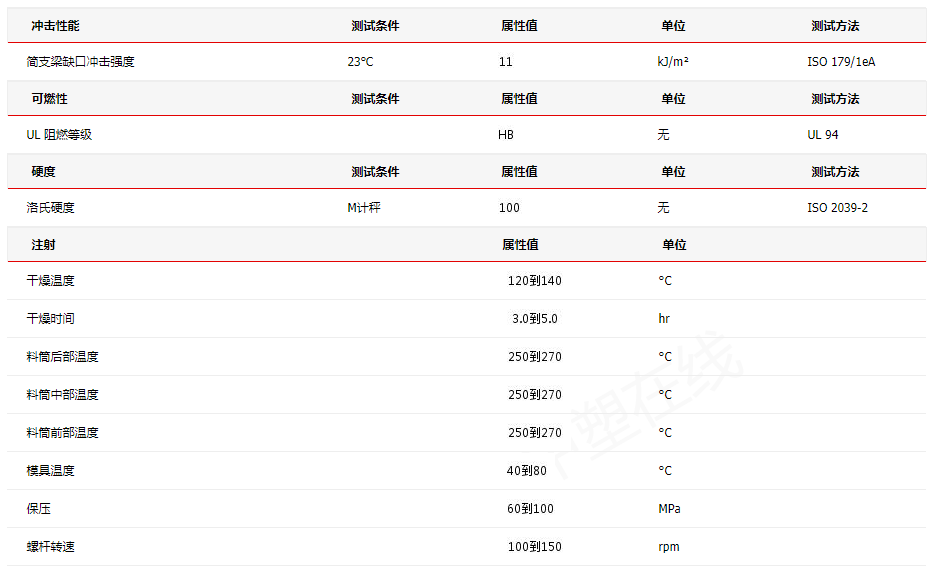The width and height of the screenshot is (941, 567).
Task: Click the 40到80 mold temperature value
Action: pyautogui.click(x=527, y=471)
